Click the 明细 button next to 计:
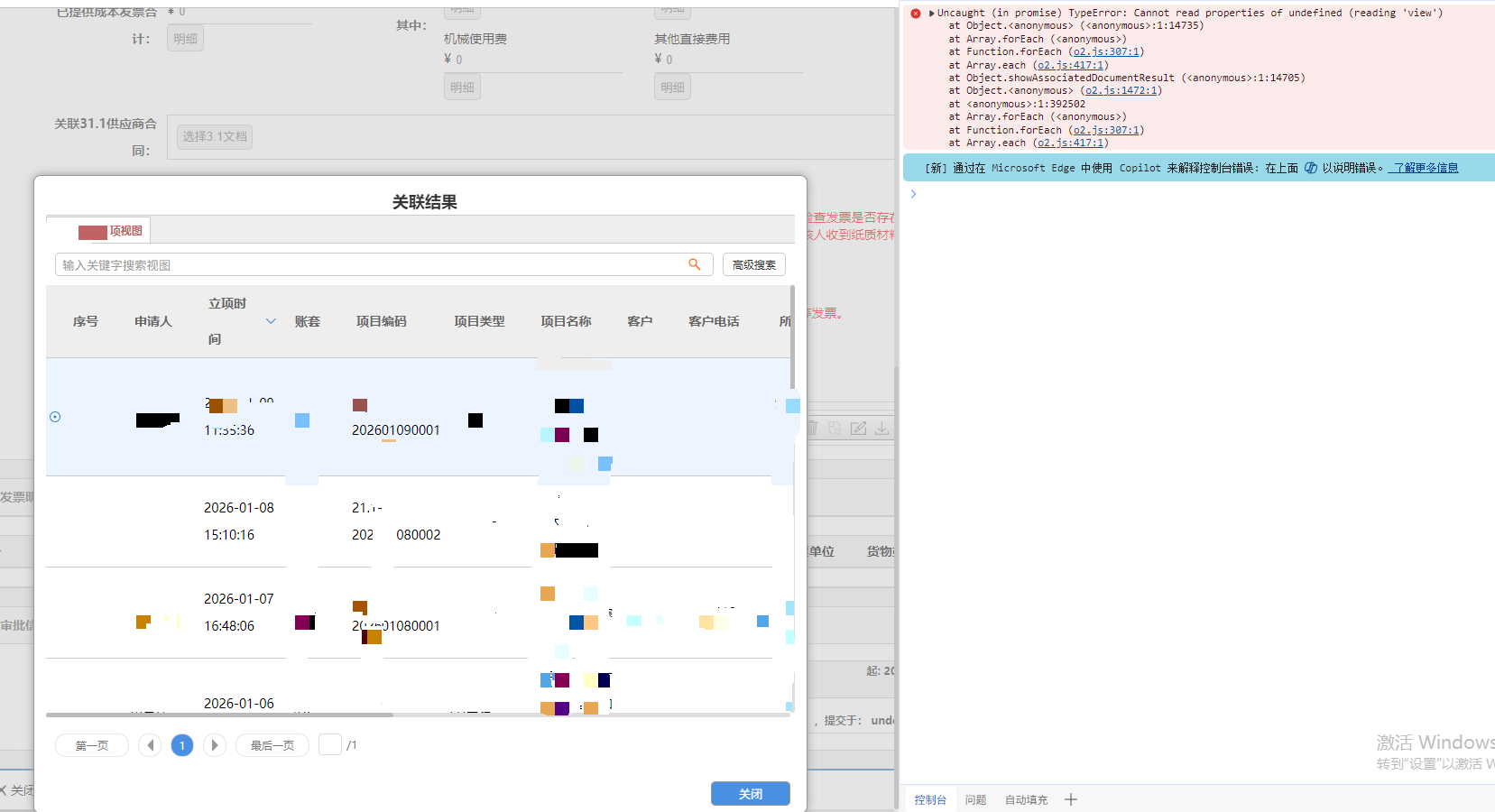This screenshot has height=812, width=1495. (185, 39)
